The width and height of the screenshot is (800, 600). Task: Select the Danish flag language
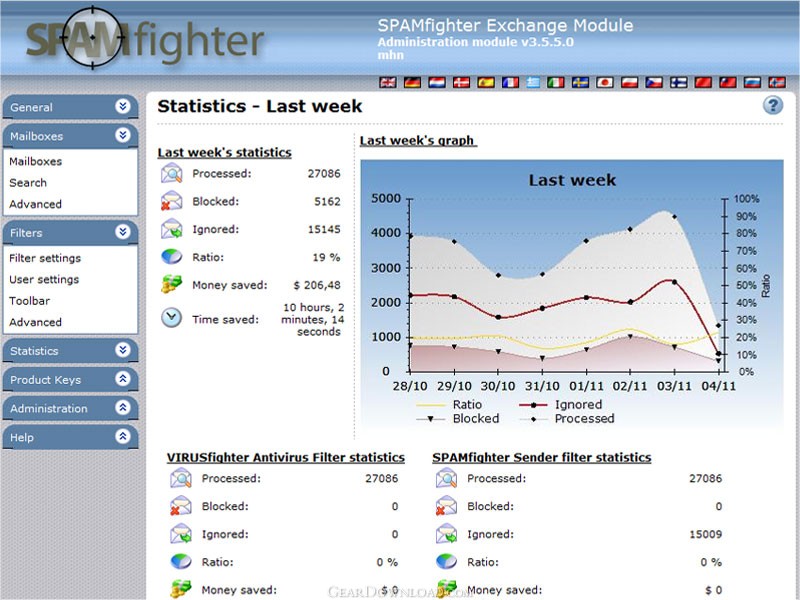461,82
